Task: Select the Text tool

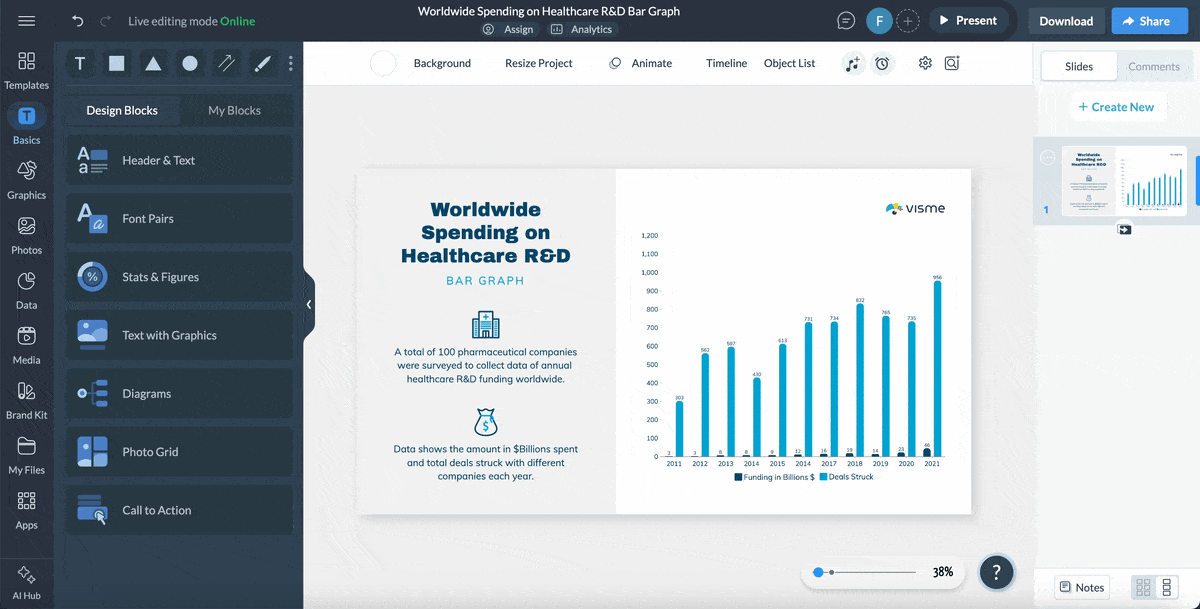Action: (x=79, y=63)
